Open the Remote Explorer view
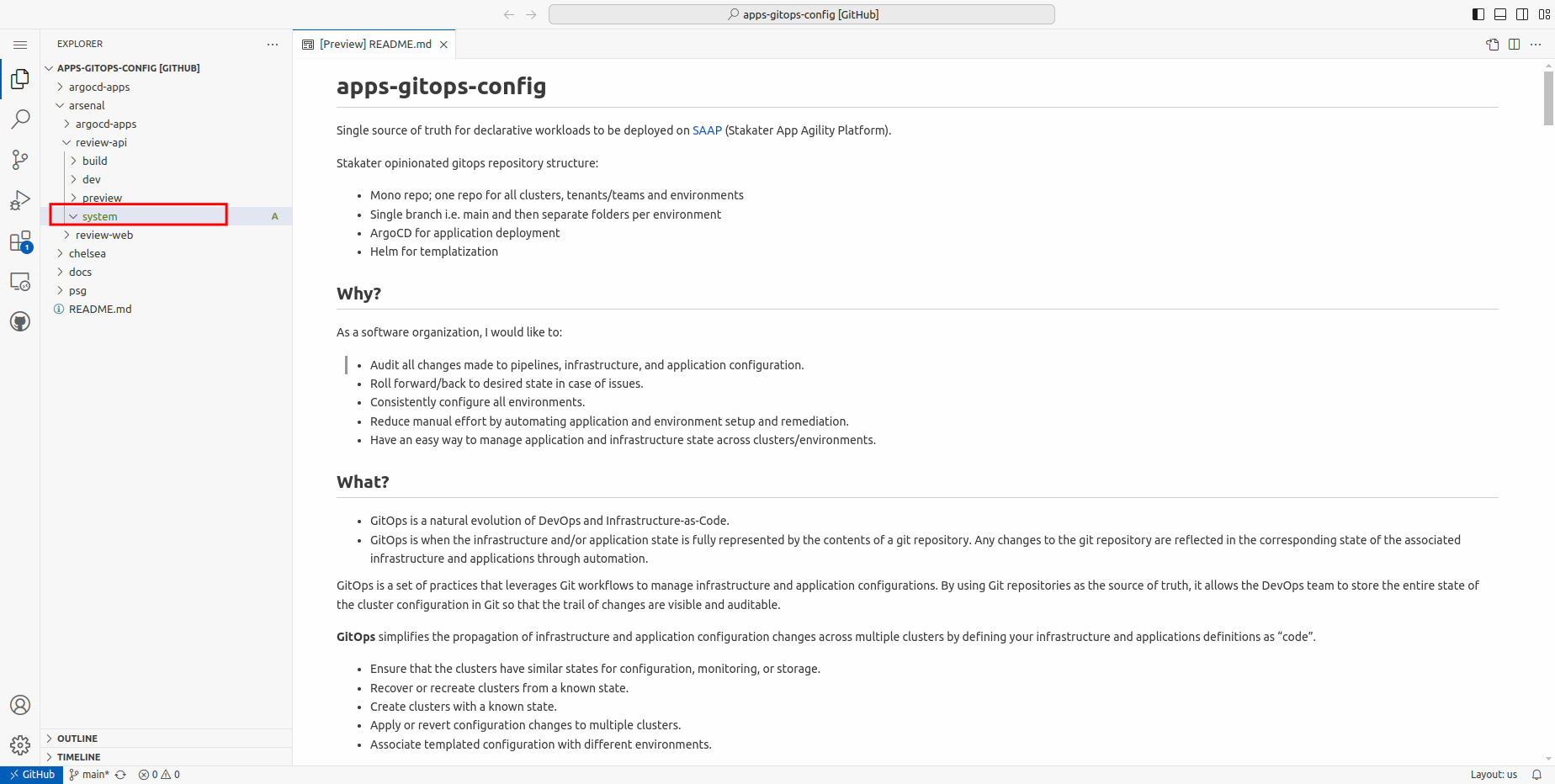This screenshot has height=784, width=1555. pyautogui.click(x=20, y=282)
